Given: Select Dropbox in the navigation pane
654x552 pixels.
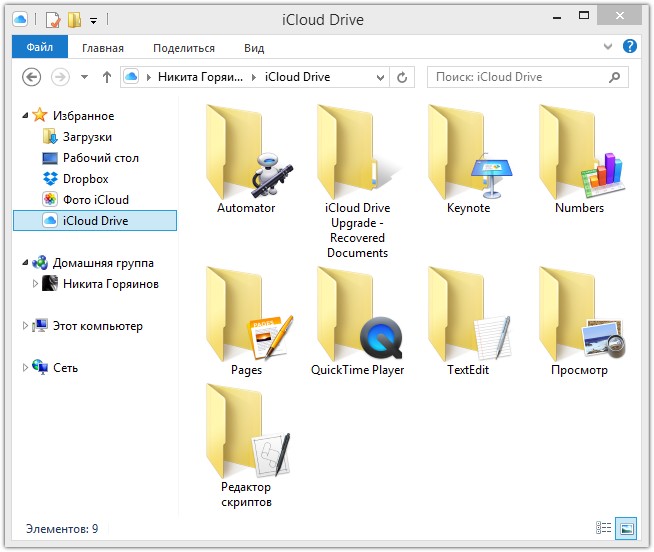Looking at the screenshot, I should pos(86,179).
